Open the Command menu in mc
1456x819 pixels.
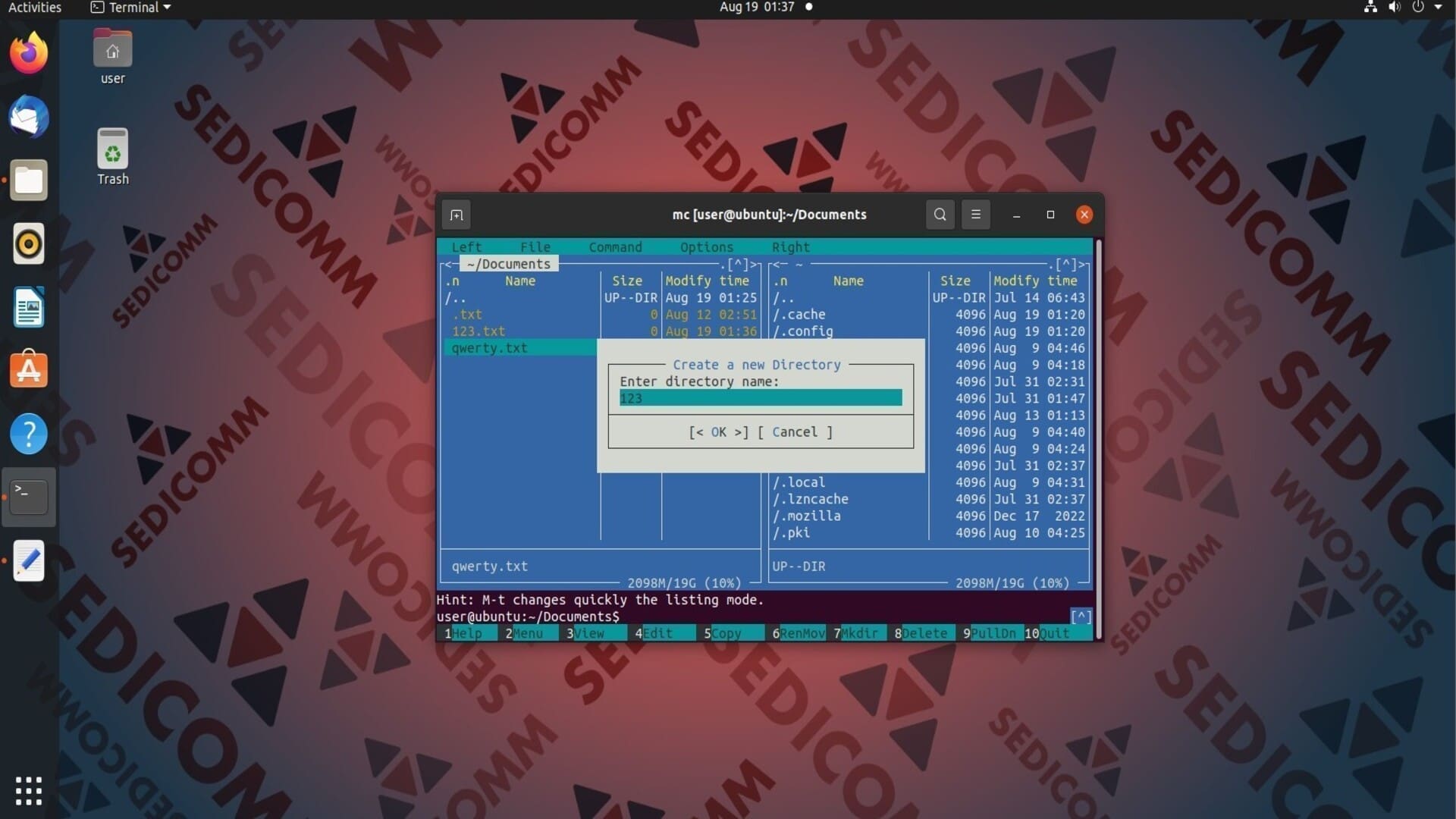coord(615,247)
